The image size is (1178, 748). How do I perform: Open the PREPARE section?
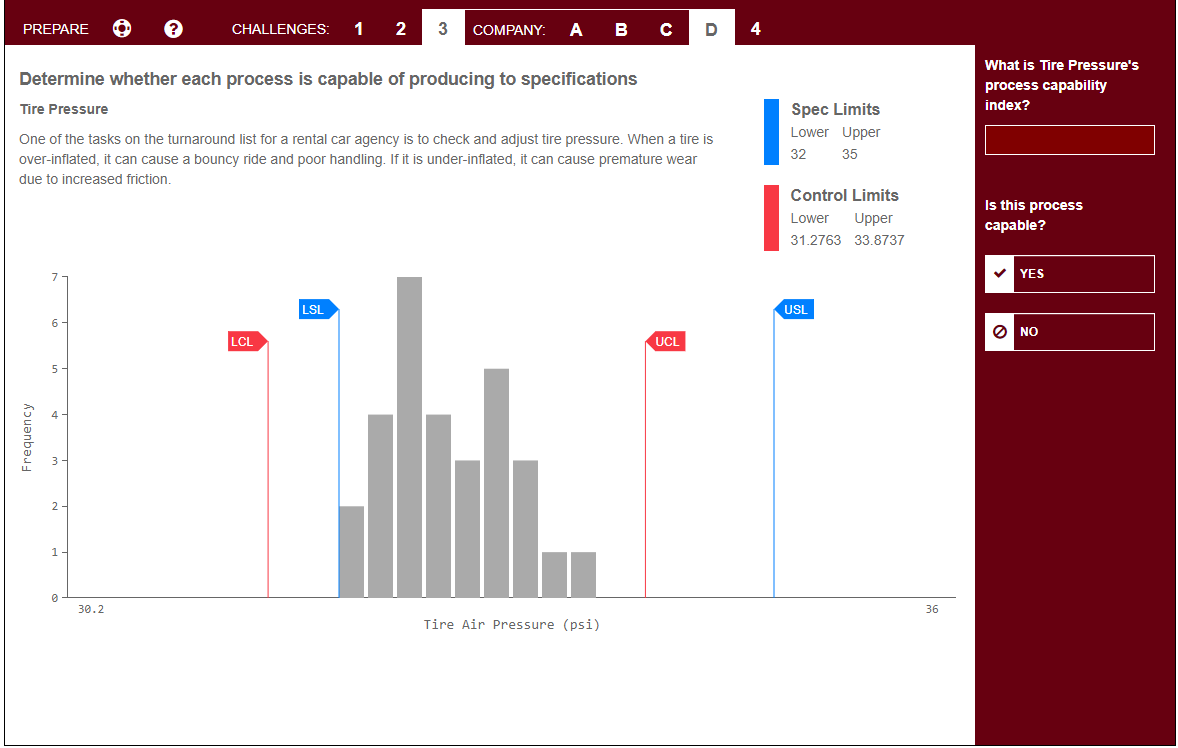(56, 29)
